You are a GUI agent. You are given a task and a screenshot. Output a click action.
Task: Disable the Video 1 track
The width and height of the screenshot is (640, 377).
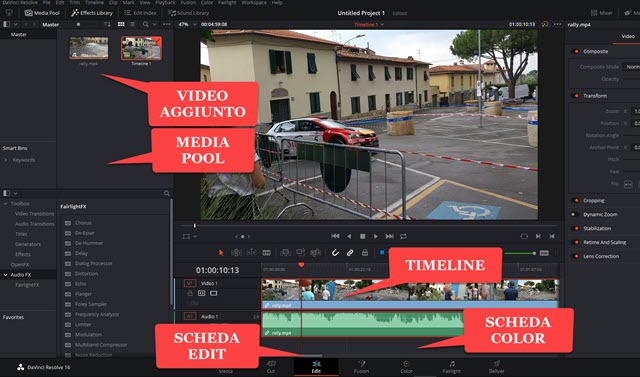(x=213, y=293)
